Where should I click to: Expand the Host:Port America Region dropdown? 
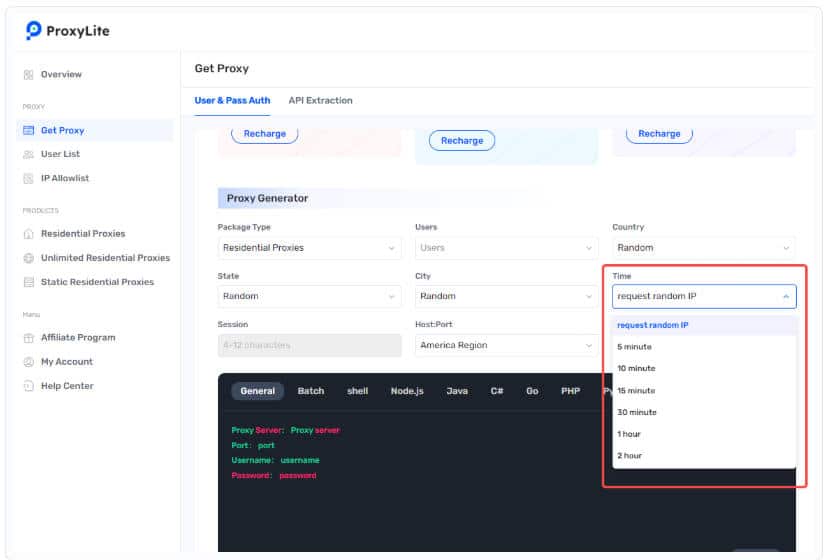tap(507, 345)
